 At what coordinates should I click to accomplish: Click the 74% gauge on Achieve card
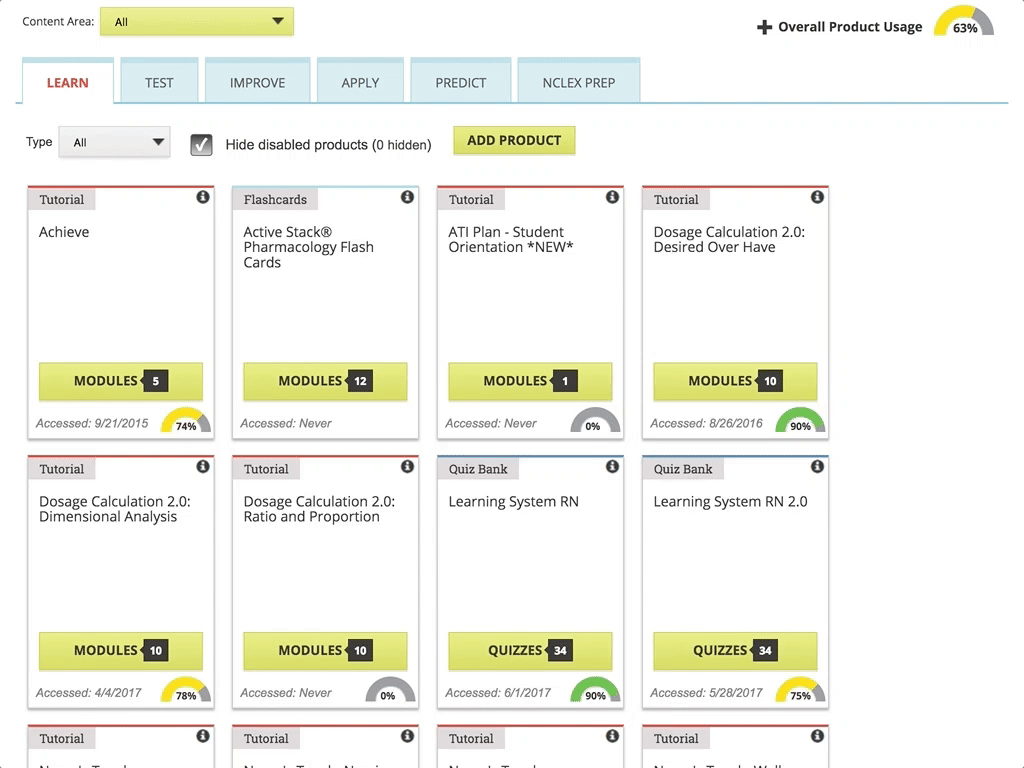coord(186,421)
